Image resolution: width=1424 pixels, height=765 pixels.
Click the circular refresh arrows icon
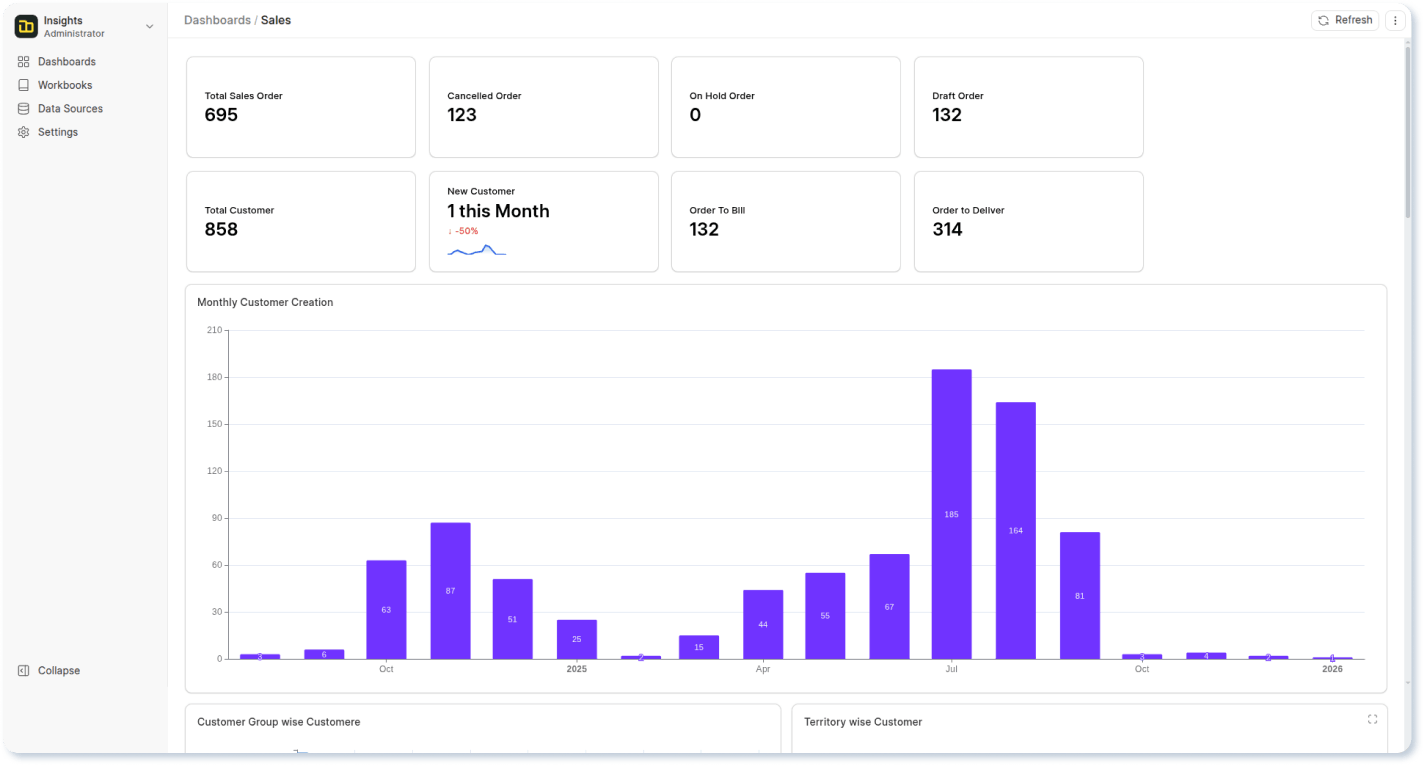1324,20
